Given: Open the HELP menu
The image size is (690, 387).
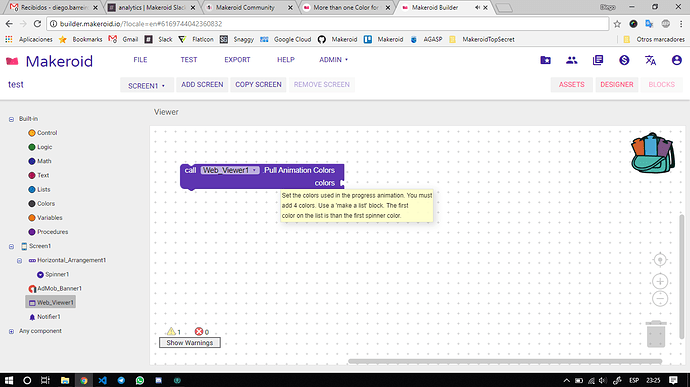Looking at the screenshot, I should tap(286, 59).
